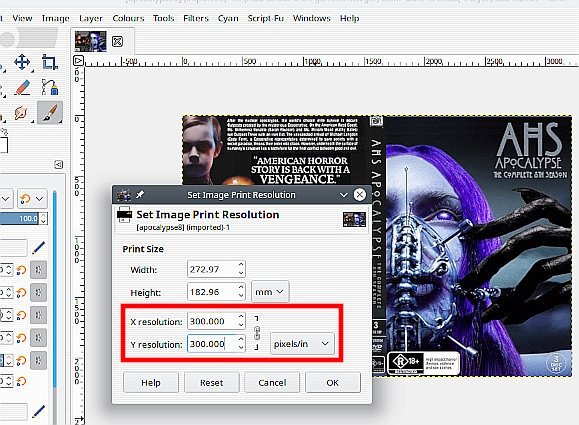
Task: Open the pixels/in resolution unit dropdown
Action: [302, 344]
